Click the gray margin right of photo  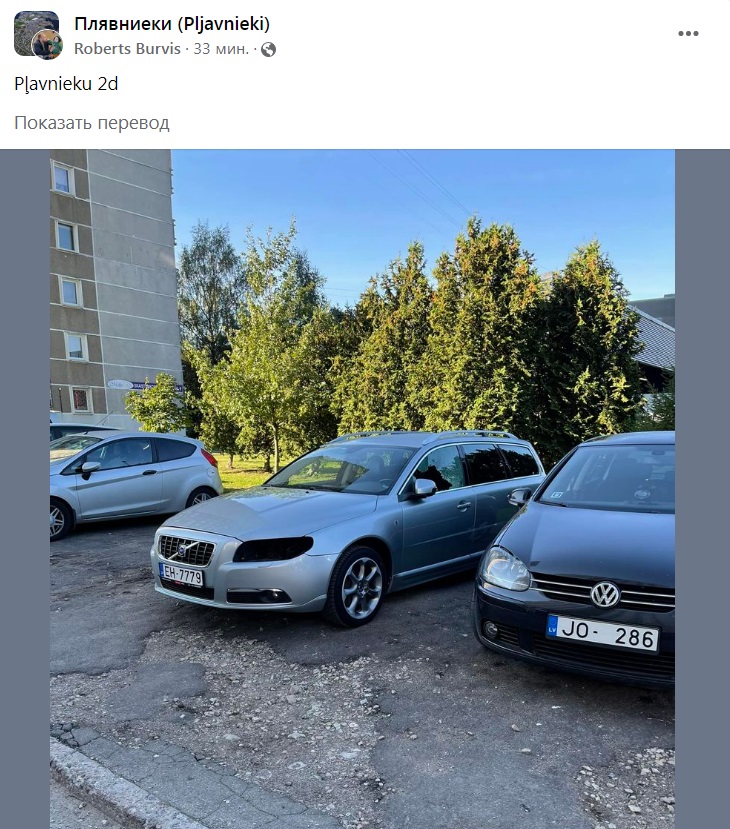click(702, 489)
